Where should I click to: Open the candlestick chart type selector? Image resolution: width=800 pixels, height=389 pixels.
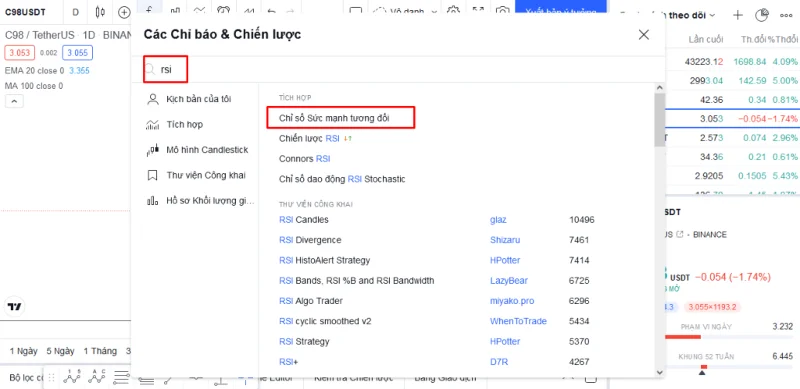tap(100, 12)
